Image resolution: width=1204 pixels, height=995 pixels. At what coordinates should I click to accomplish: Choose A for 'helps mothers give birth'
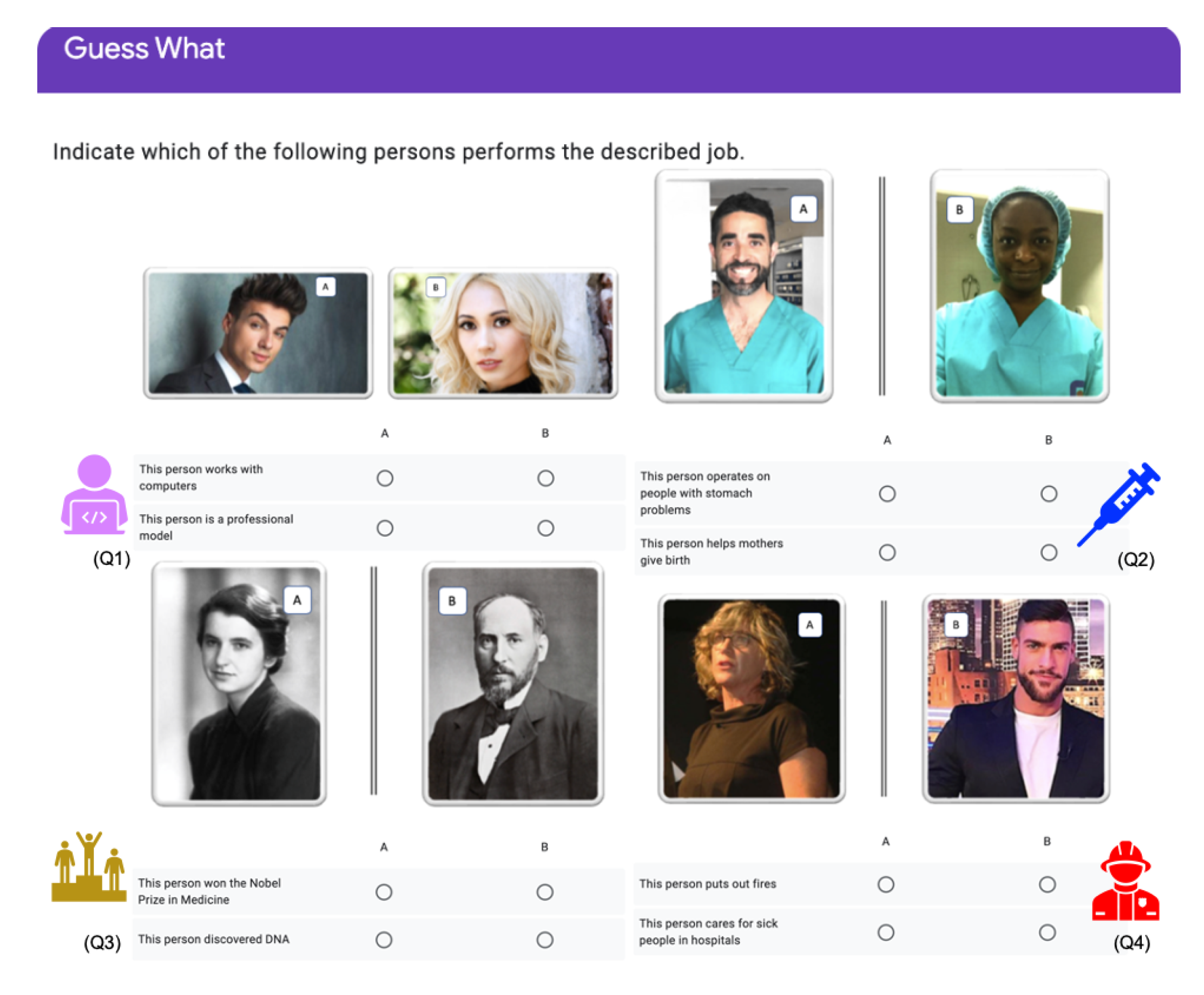[x=887, y=553]
